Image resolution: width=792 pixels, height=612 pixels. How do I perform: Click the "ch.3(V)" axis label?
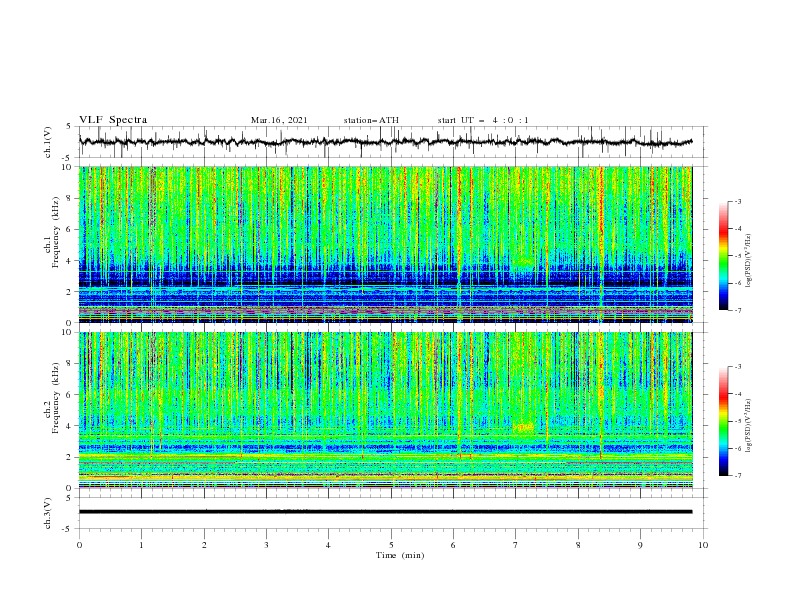pos(48,513)
